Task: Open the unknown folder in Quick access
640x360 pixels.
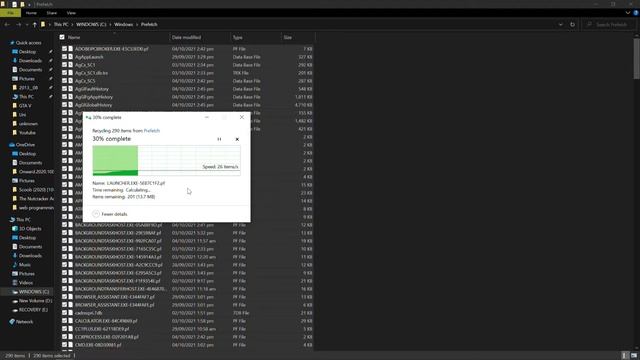Action: coord(28,124)
